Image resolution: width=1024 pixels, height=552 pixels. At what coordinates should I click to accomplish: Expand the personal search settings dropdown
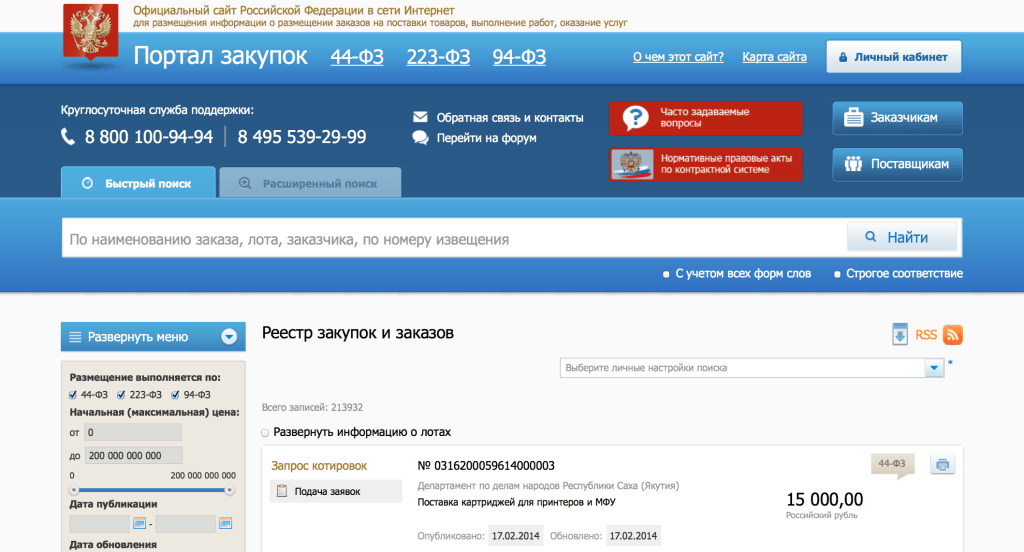[x=934, y=368]
